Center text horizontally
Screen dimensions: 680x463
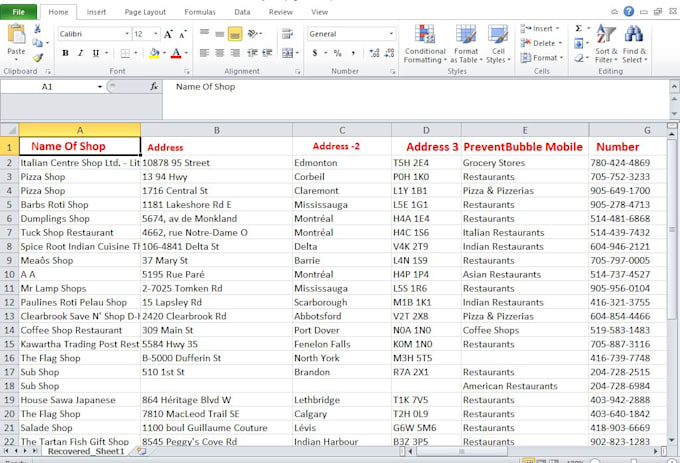(219, 53)
